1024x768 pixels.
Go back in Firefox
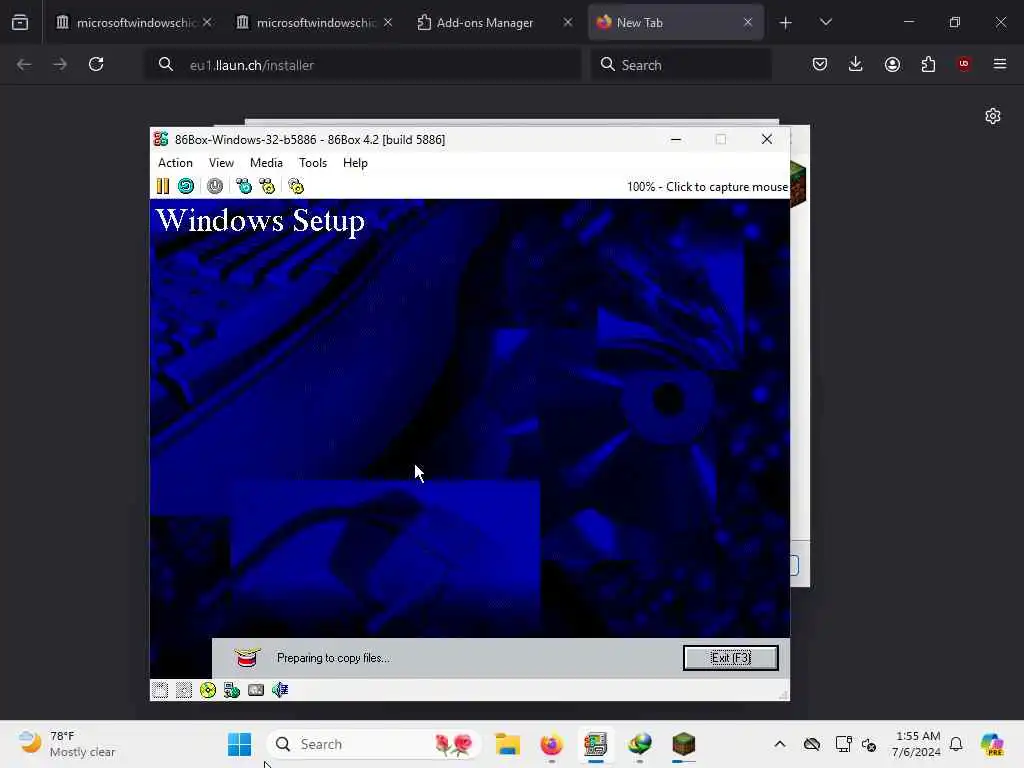tap(24, 64)
